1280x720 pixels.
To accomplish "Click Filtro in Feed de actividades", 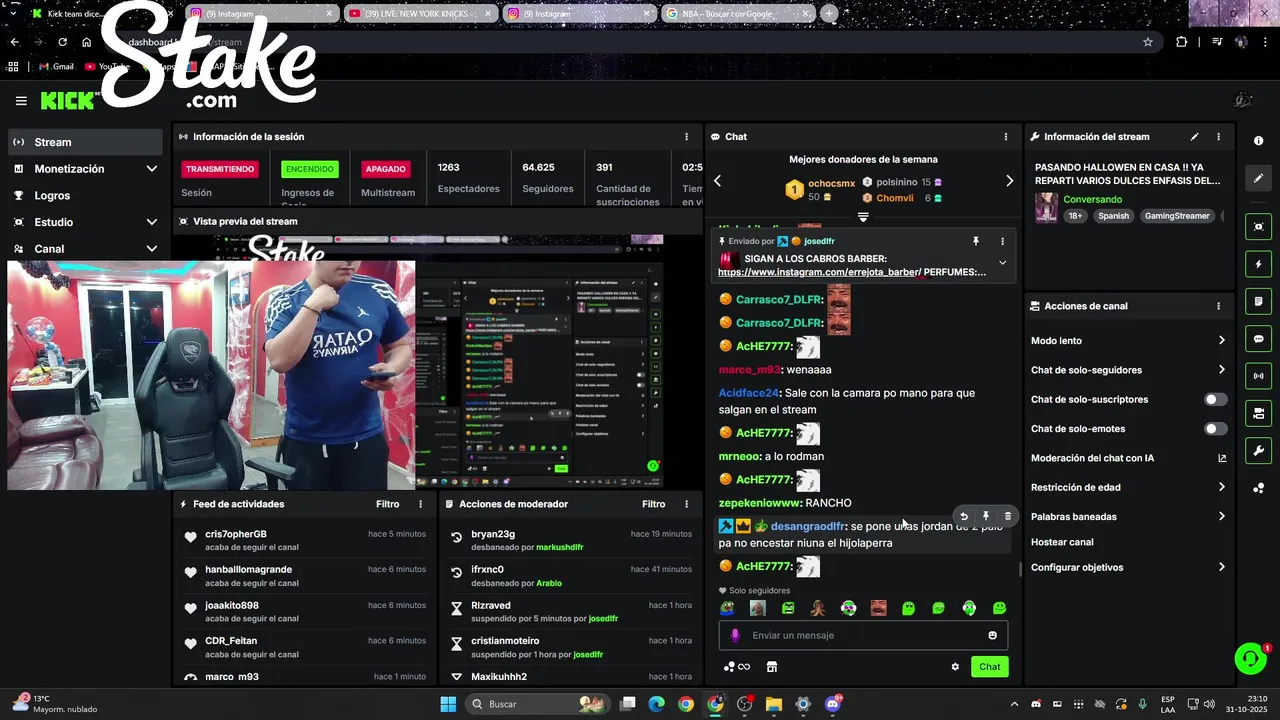I will click(x=387, y=504).
